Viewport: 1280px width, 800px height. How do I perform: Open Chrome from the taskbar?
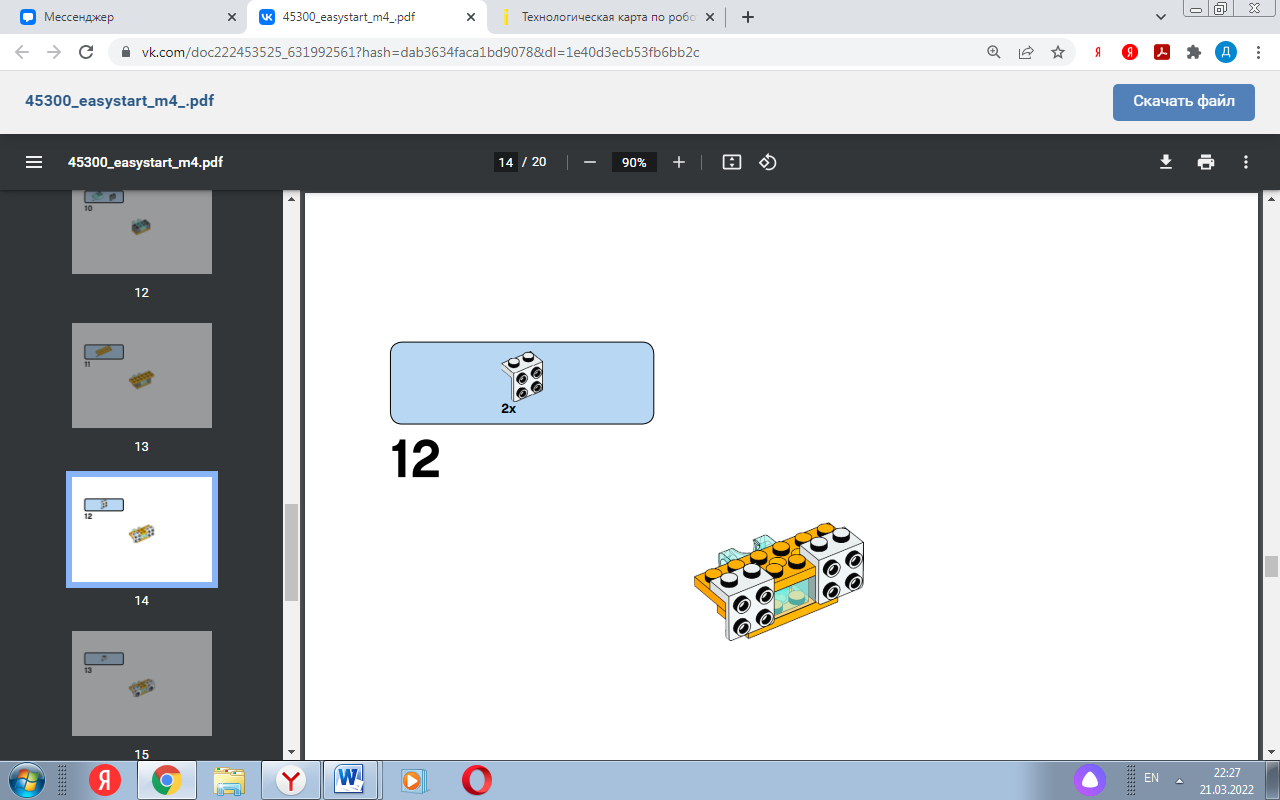click(x=166, y=780)
